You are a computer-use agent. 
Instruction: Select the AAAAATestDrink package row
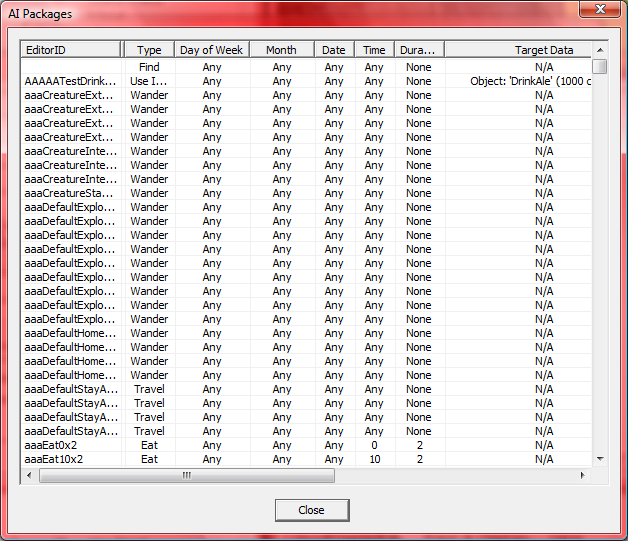[70, 81]
